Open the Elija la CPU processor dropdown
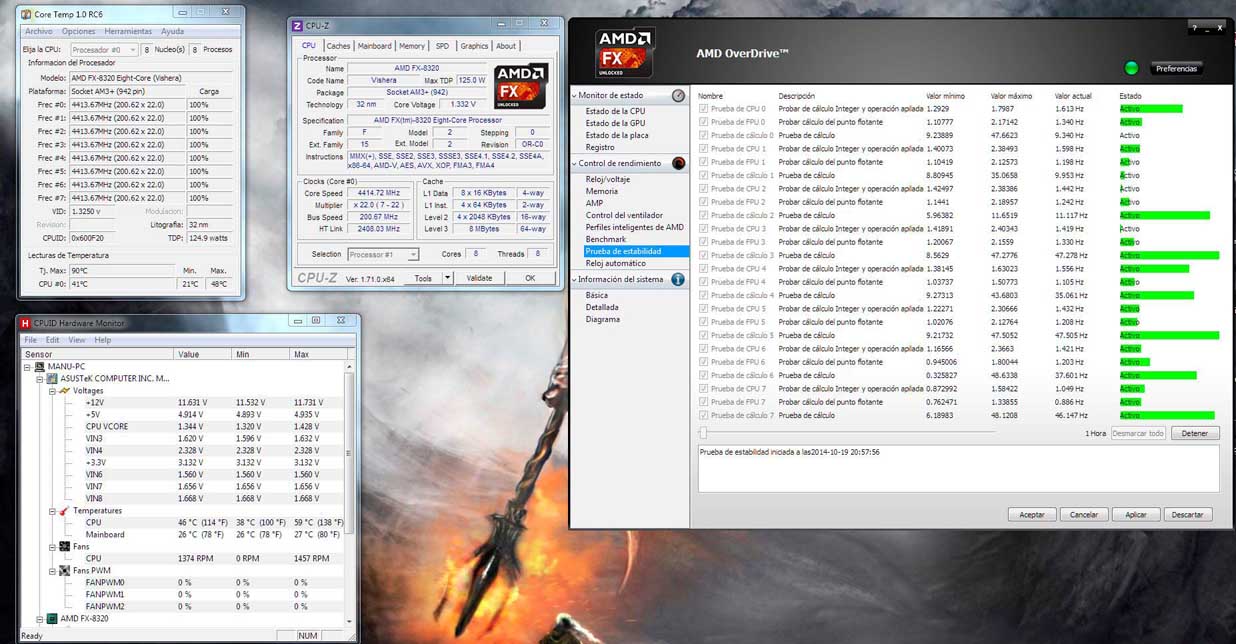Image resolution: width=1236 pixels, height=644 pixels. coord(104,49)
